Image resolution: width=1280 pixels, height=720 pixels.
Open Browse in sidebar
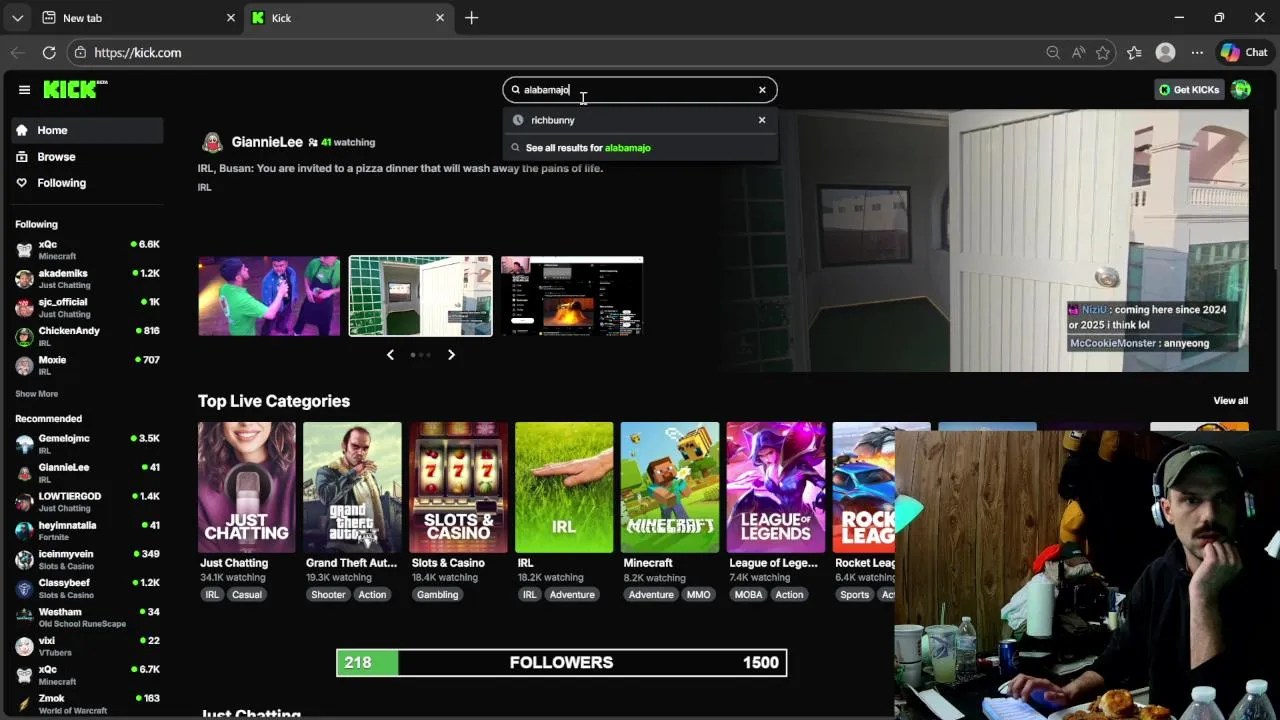coord(87,157)
